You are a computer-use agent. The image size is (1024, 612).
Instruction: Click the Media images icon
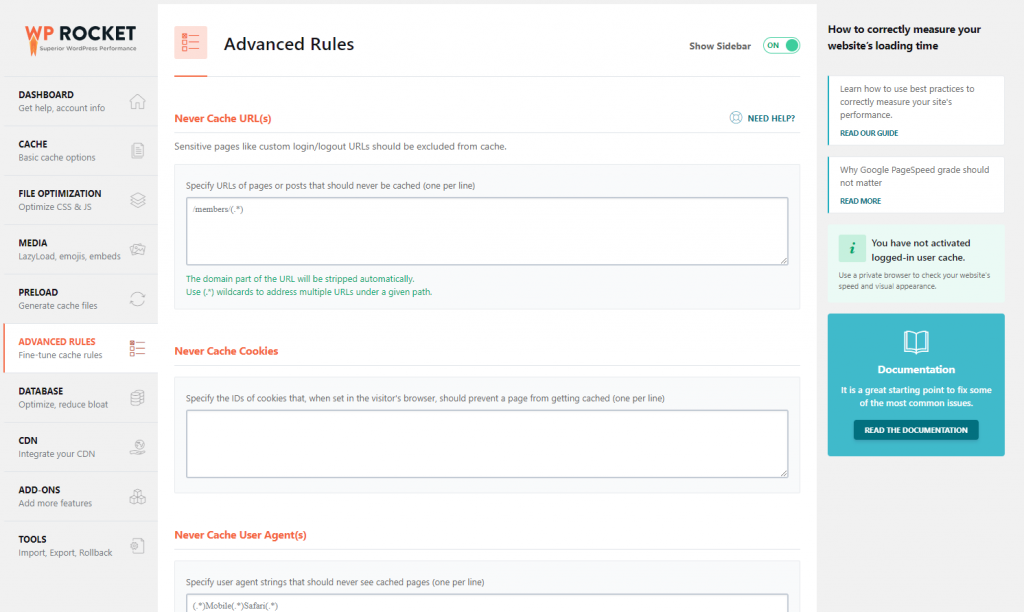pyautogui.click(x=137, y=250)
